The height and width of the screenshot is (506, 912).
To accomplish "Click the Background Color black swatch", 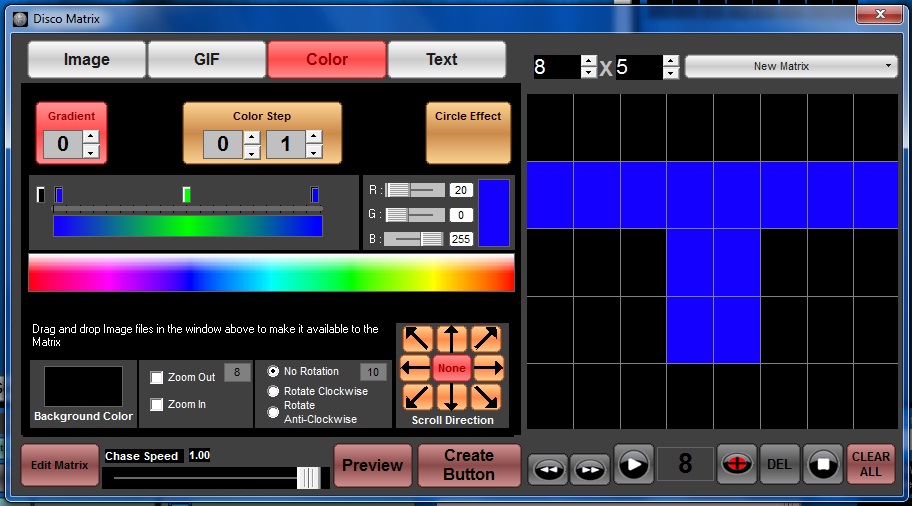I will click(x=83, y=386).
